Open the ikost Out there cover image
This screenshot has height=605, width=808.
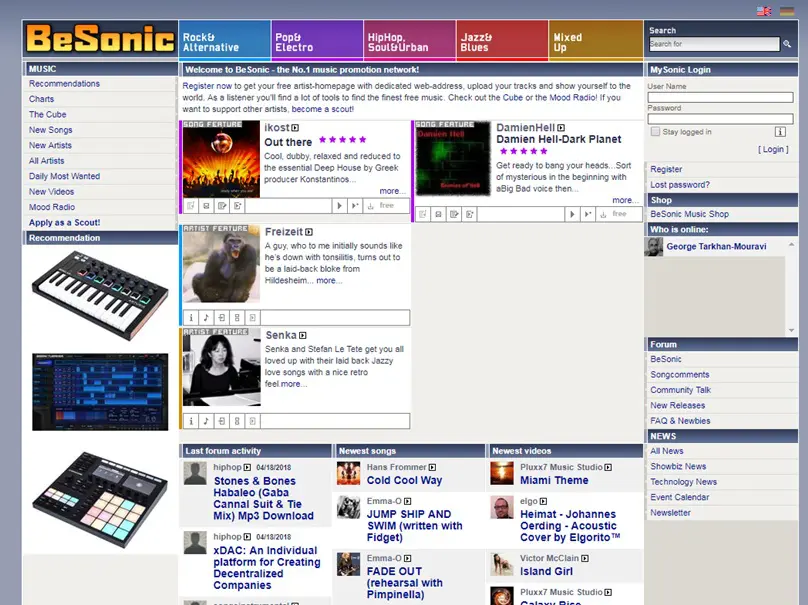coord(221,159)
